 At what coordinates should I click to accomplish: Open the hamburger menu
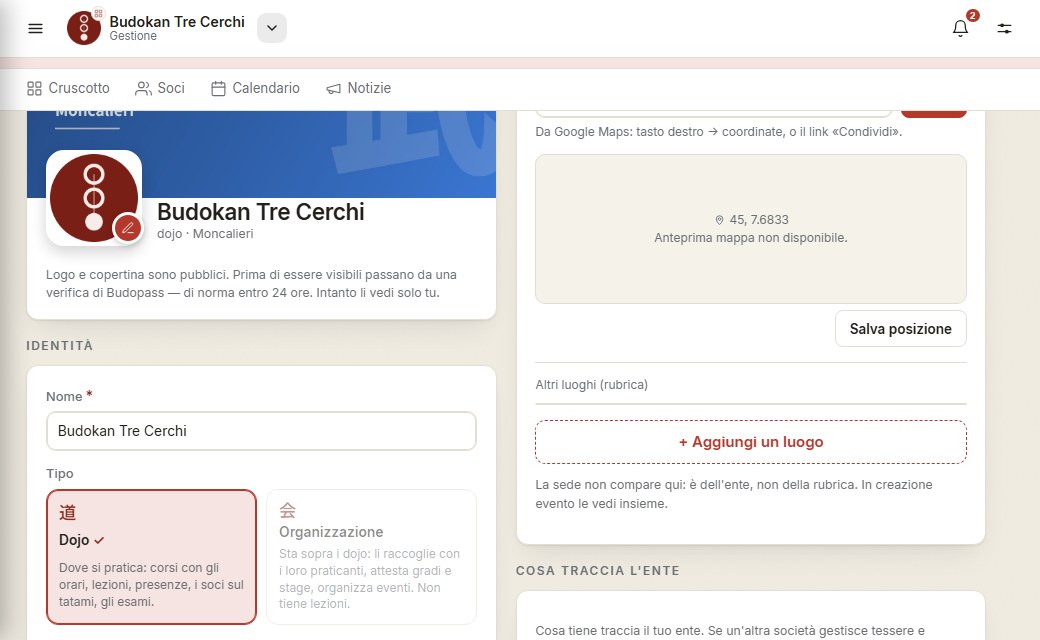[x=35, y=28]
